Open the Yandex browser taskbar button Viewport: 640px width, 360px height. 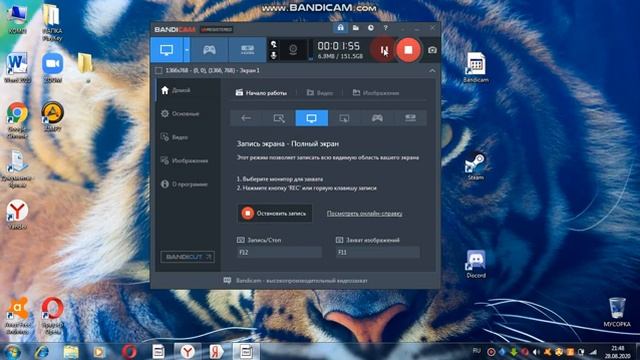coord(187,351)
